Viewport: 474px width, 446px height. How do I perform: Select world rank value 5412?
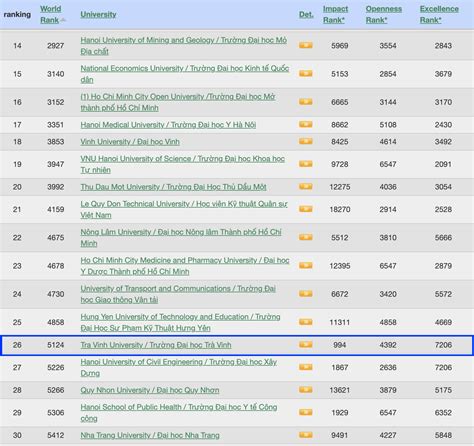[x=55, y=435]
